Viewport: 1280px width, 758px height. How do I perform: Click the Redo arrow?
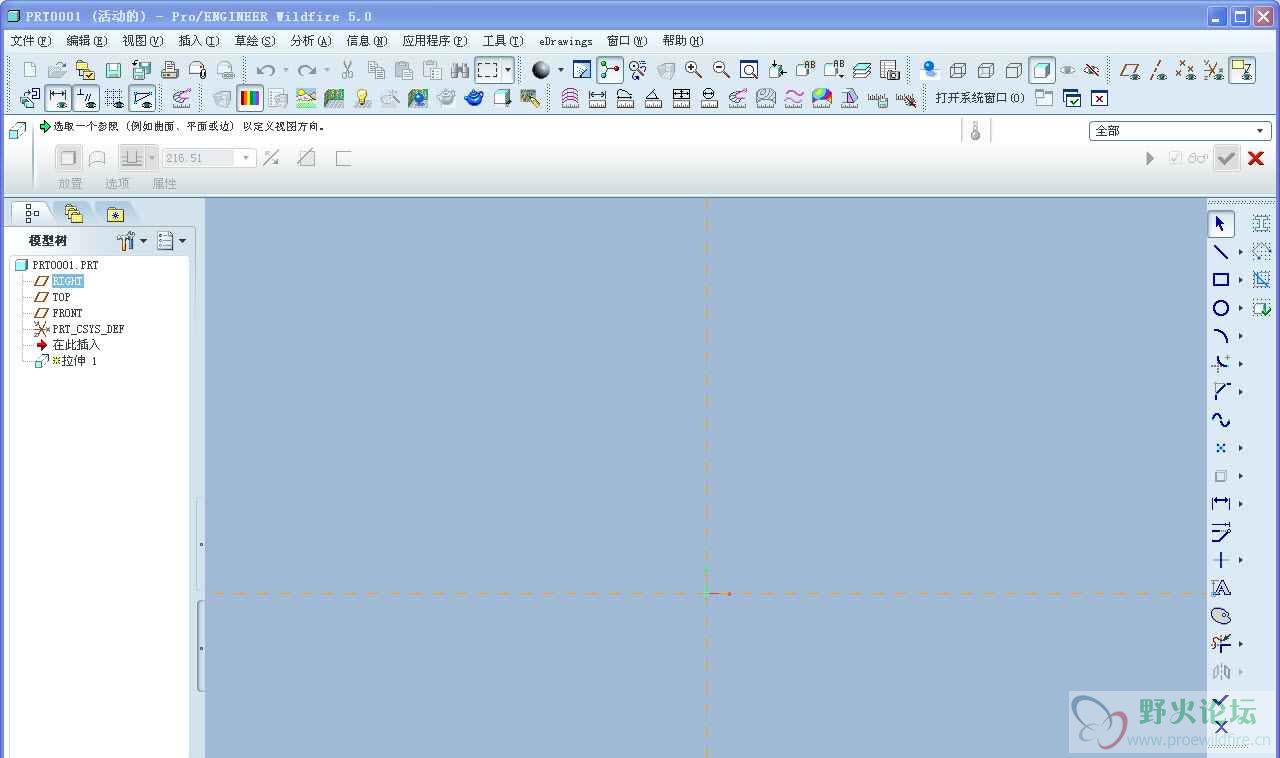(x=307, y=70)
